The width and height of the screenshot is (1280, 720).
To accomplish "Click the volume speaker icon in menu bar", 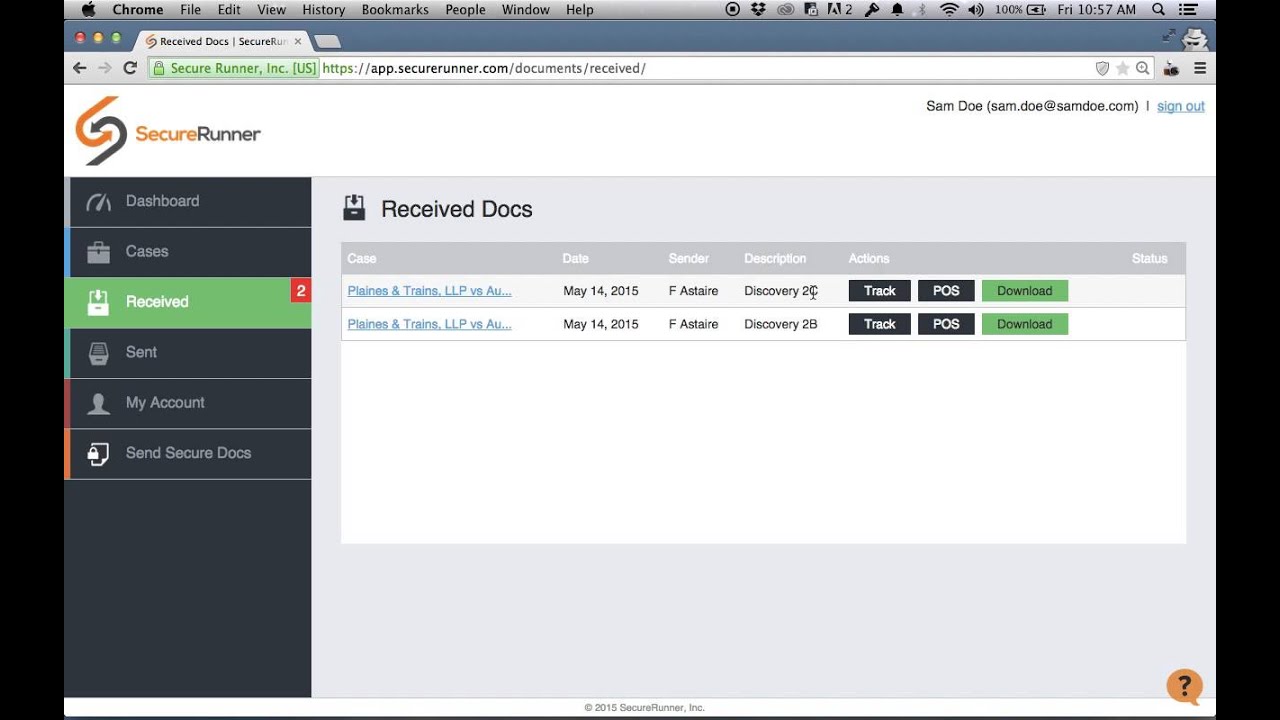I will 976,9.
